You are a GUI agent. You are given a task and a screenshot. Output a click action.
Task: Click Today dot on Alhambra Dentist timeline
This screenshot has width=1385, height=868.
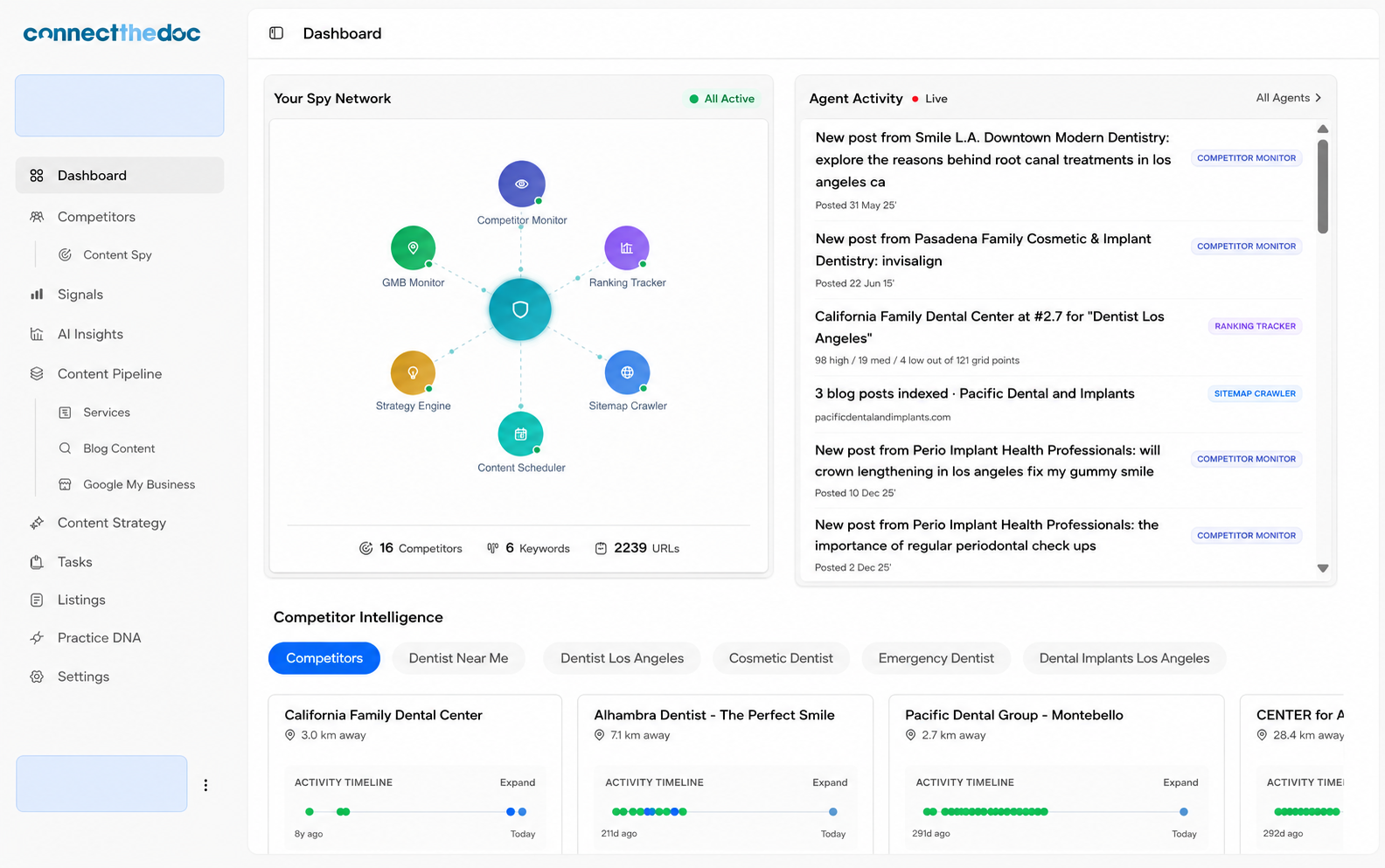tap(833, 812)
